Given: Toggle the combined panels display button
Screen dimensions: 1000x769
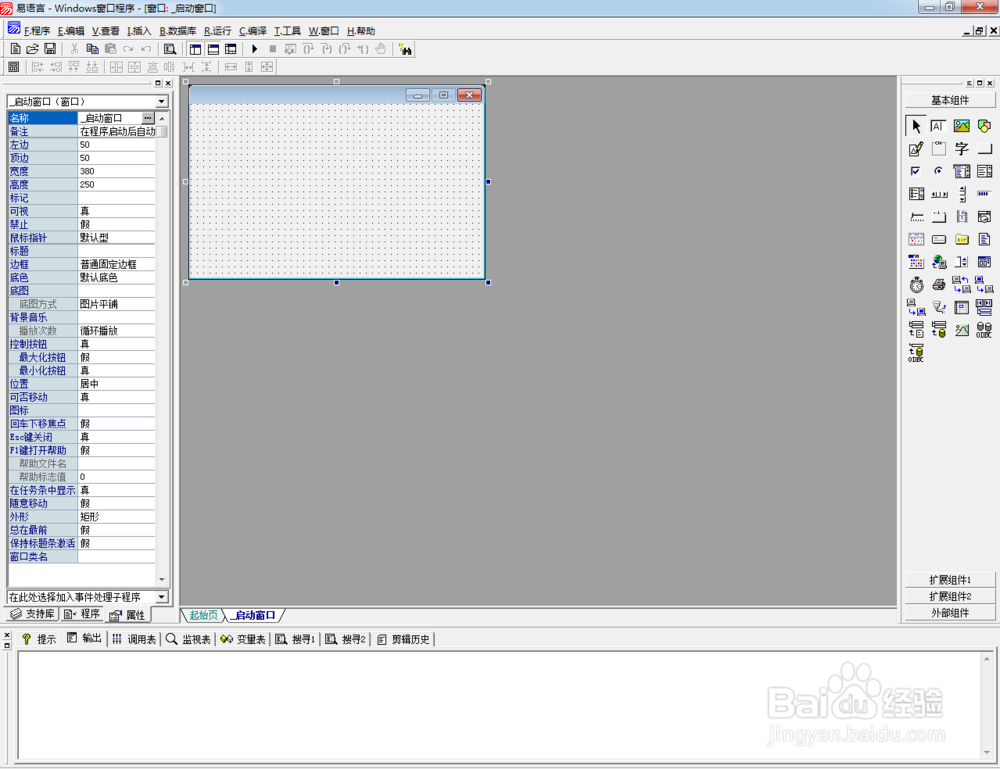Looking at the screenshot, I should tap(231, 49).
